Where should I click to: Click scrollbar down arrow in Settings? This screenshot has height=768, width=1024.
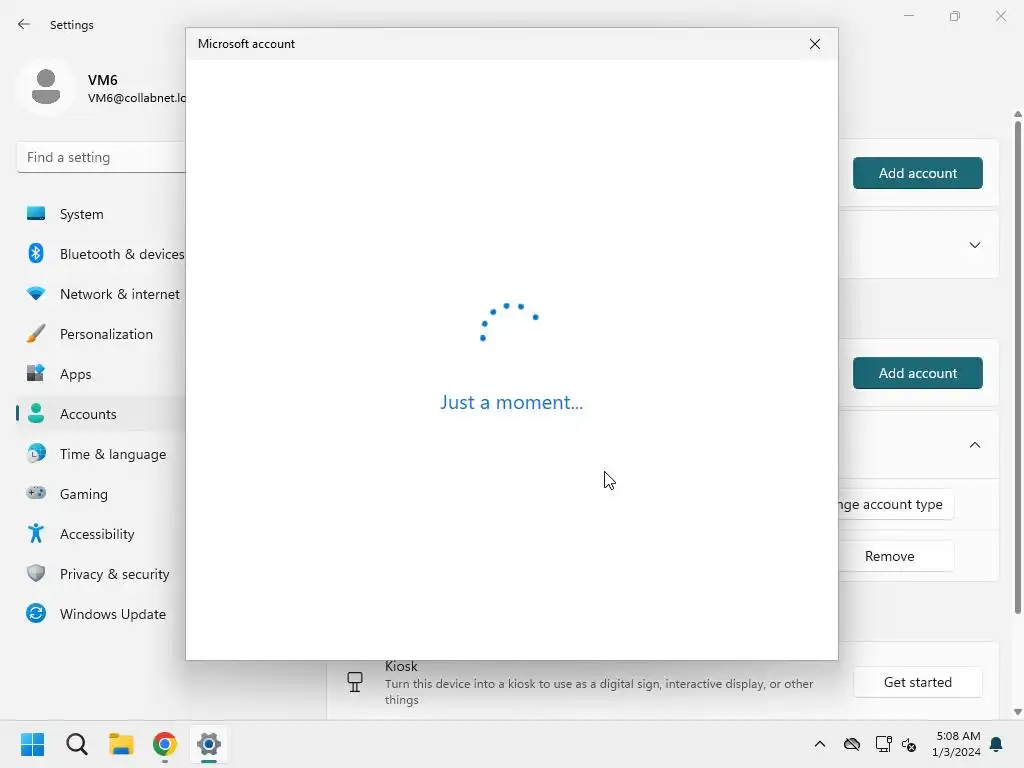click(x=1017, y=712)
